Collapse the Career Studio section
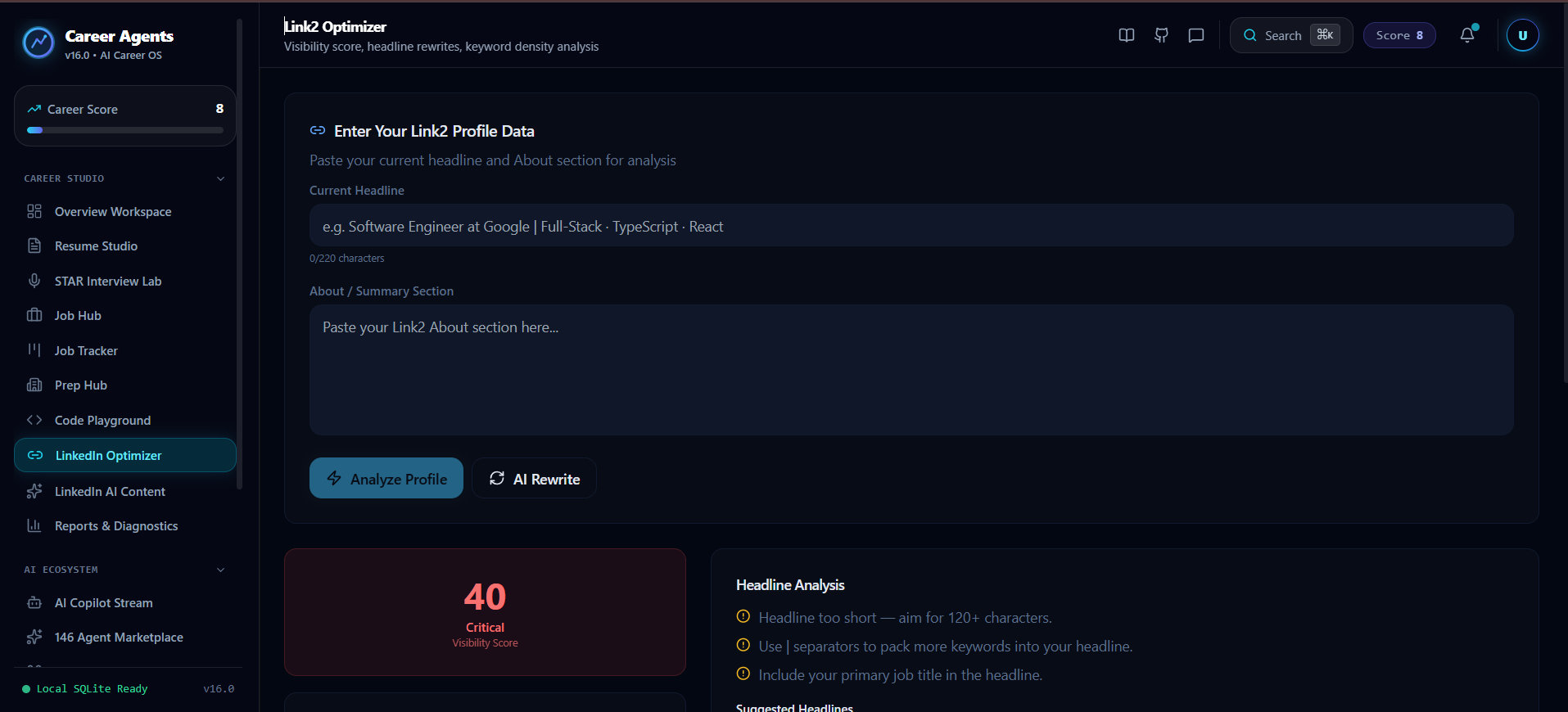The height and width of the screenshot is (712, 1568). click(x=220, y=178)
